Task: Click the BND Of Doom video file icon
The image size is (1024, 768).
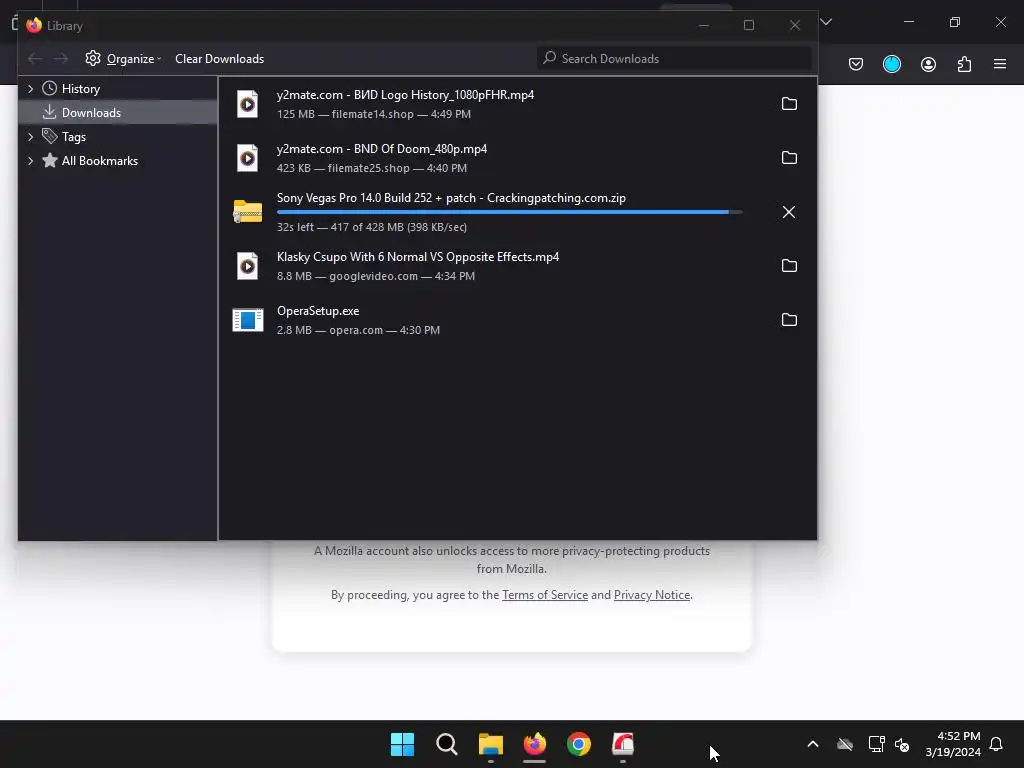Action: point(248,158)
